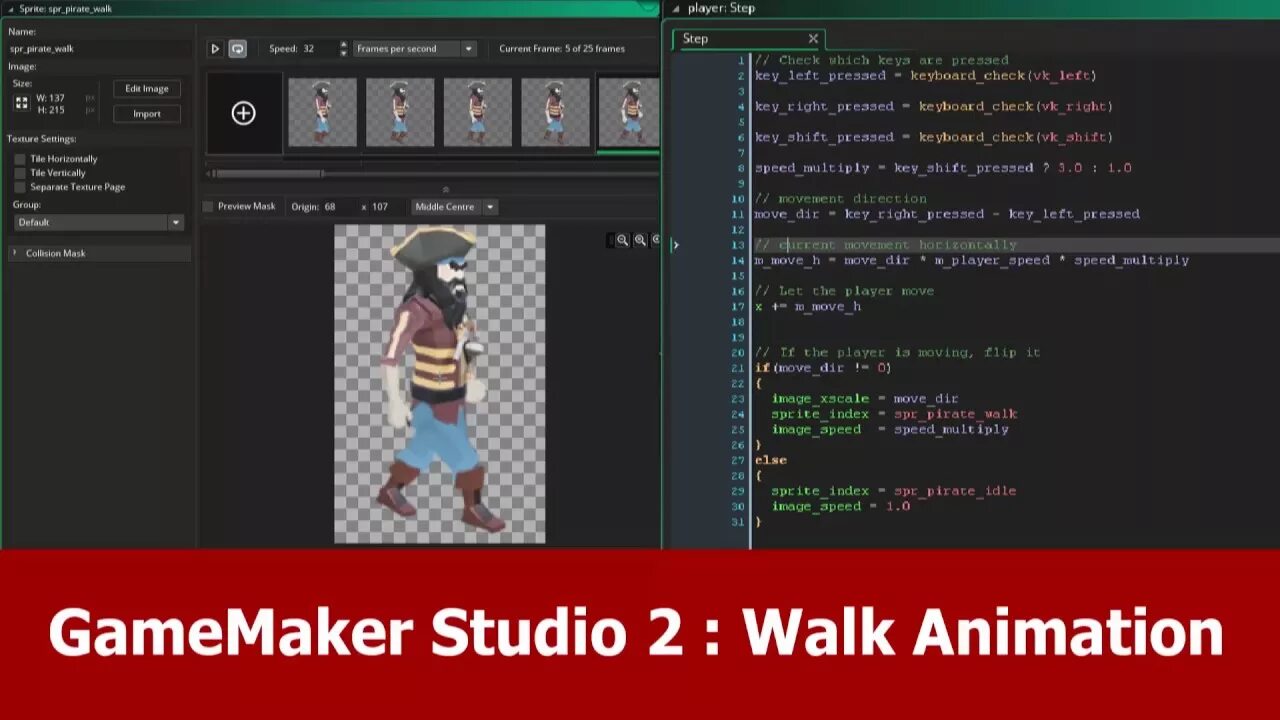Image resolution: width=1280 pixels, height=720 pixels.
Task: Check Separate Texture Page option
Action: (x=19, y=187)
